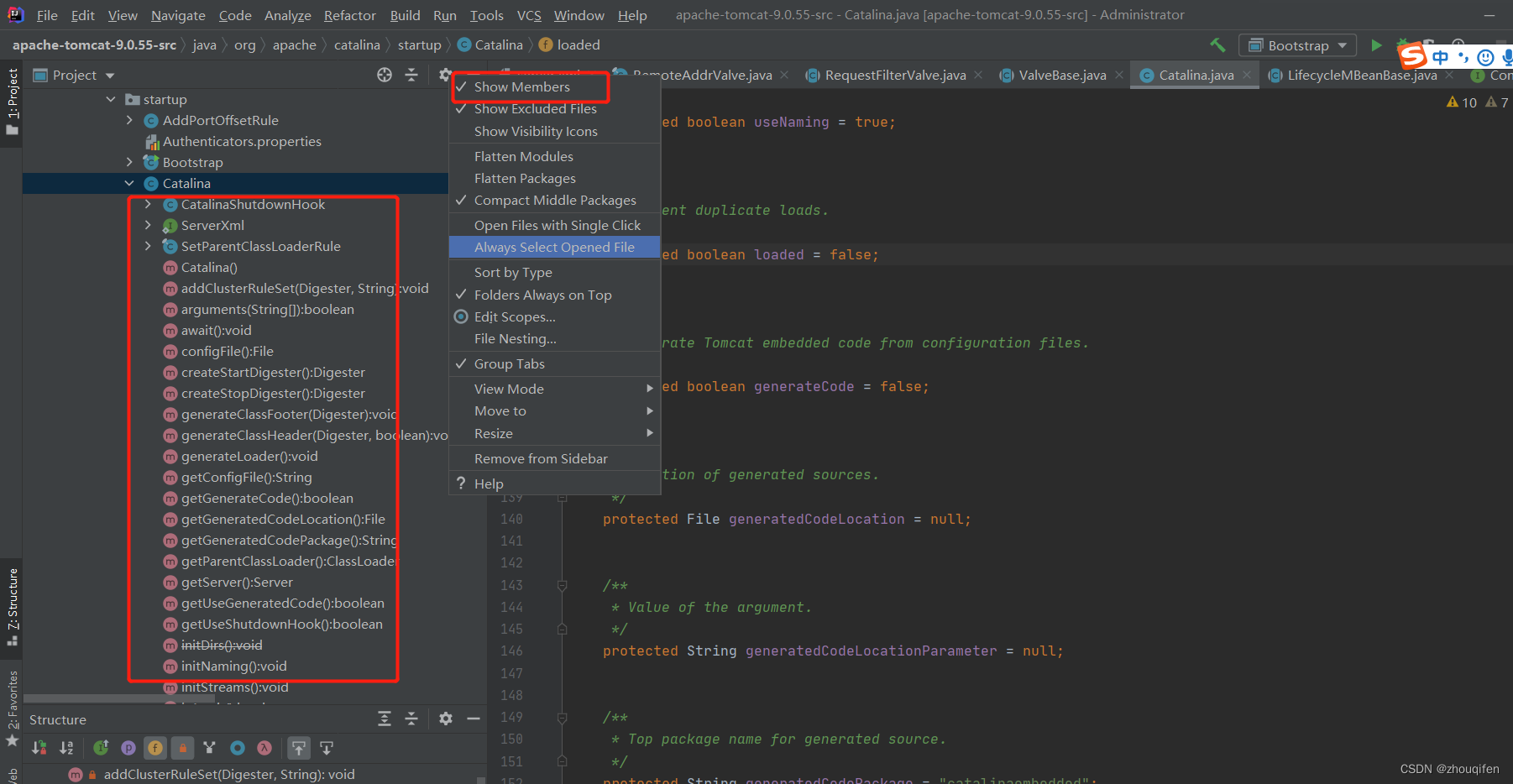The height and width of the screenshot is (784, 1513).
Task: Run Bootstrap with the green play button
Action: (x=1376, y=45)
